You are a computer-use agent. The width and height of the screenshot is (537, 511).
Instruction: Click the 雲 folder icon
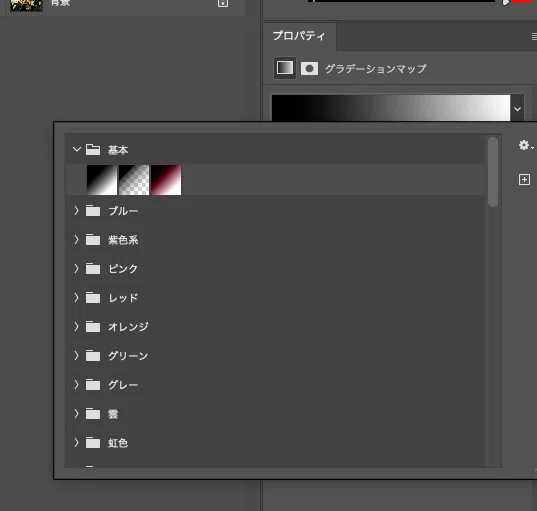click(93, 414)
